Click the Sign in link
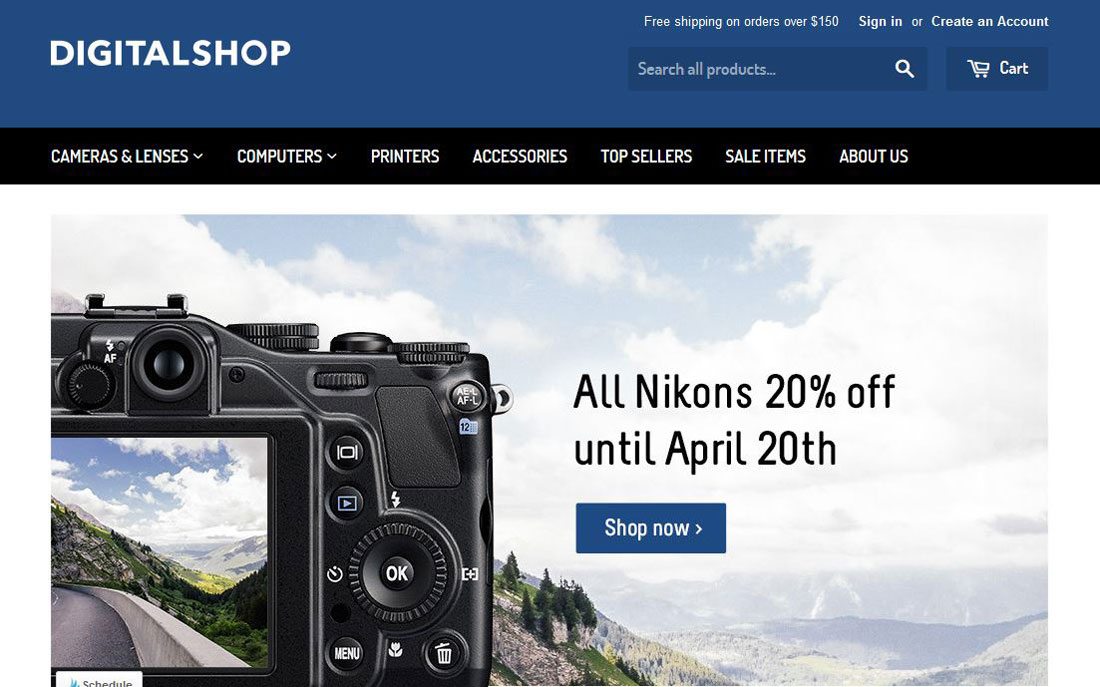The width and height of the screenshot is (1100, 687). (x=880, y=21)
